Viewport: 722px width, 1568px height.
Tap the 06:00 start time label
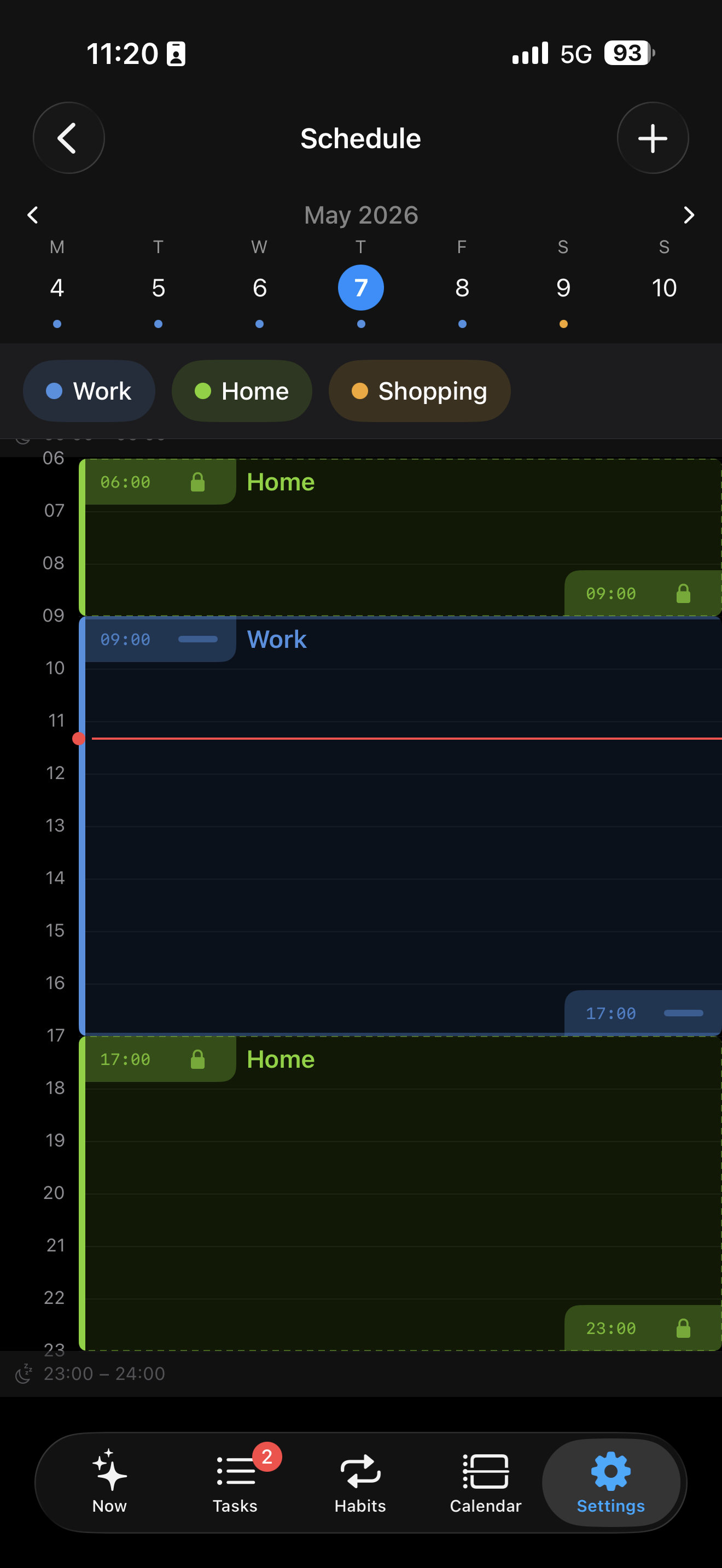(125, 482)
